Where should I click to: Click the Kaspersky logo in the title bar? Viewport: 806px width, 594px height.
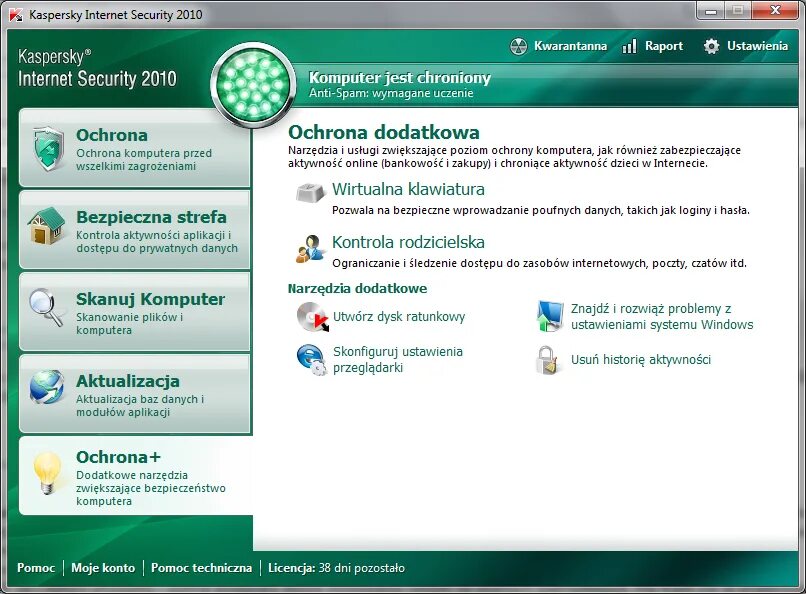pyautogui.click(x=16, y=14)
